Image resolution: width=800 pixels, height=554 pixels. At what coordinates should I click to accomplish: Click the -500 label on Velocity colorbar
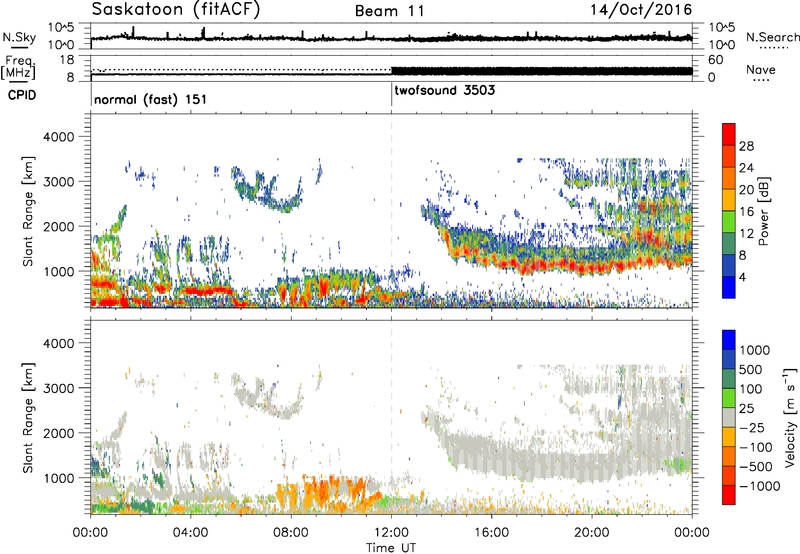tap(756, 466)
